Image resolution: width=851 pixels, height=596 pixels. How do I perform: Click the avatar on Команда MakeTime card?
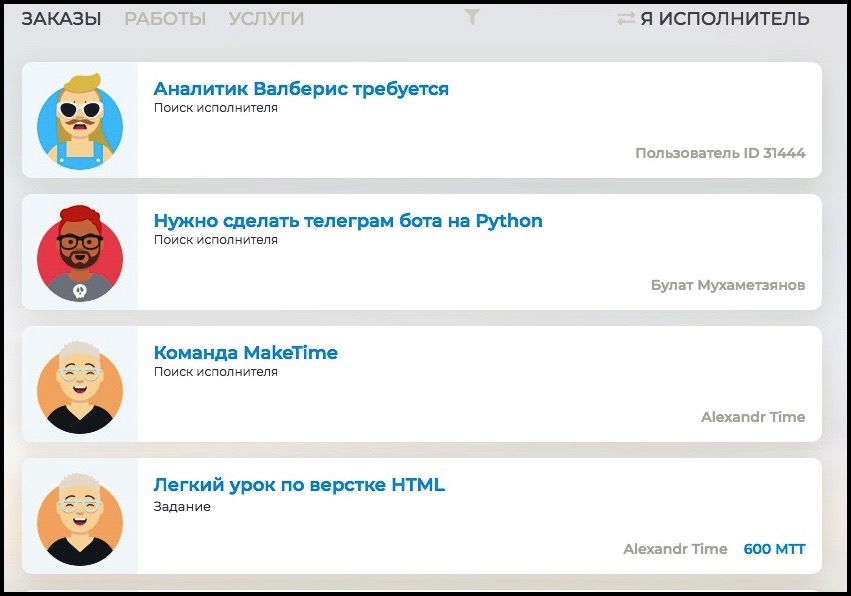pyautogui.click(x=80, y=384)
